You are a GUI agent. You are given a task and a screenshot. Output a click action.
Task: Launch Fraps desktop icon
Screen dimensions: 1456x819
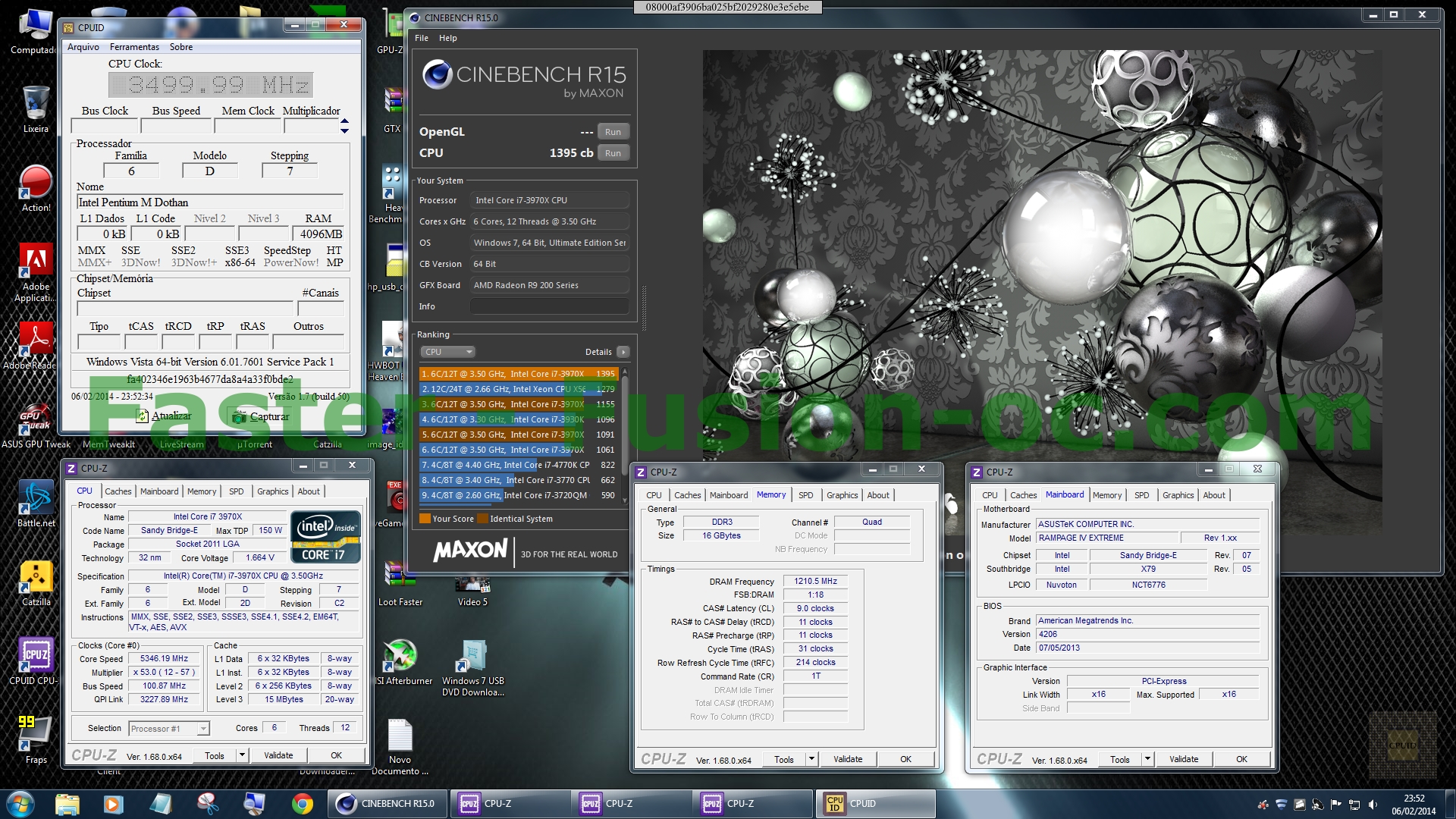(36, 739)
